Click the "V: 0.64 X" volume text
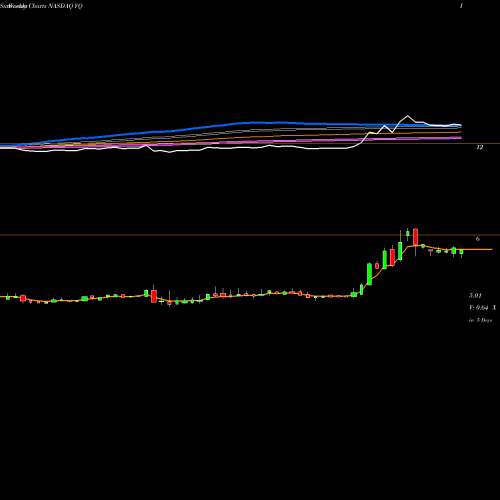The width and height of the screenshot is (500, 500). [483, 308]
